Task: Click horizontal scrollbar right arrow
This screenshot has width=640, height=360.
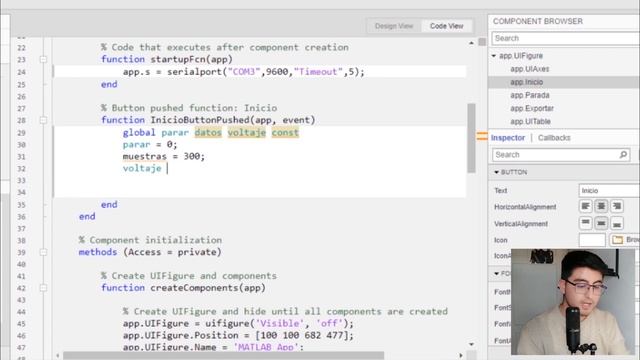Action: pyautogui.click(x=461, y=356)
